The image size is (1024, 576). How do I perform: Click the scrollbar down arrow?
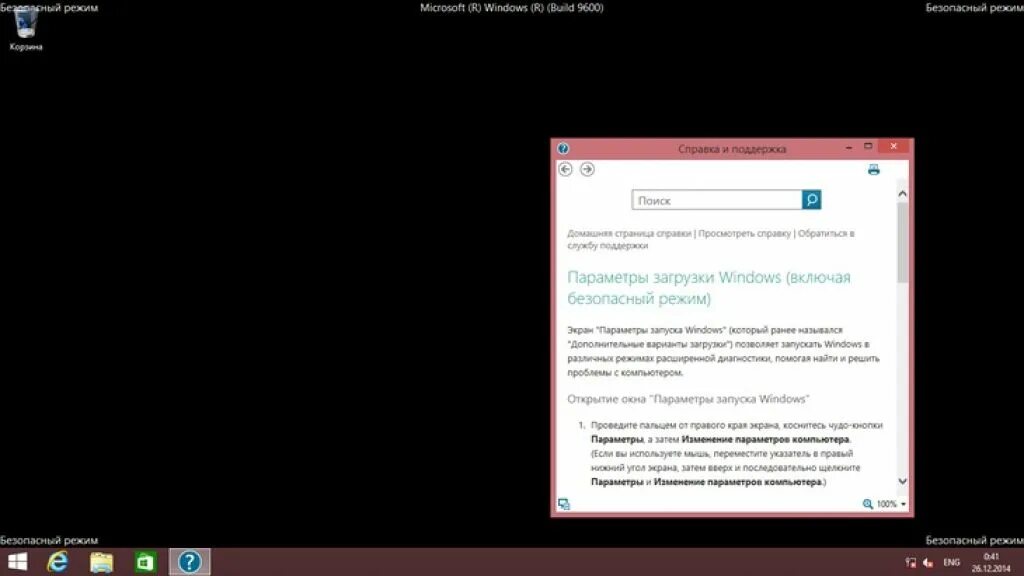(903, 481)
